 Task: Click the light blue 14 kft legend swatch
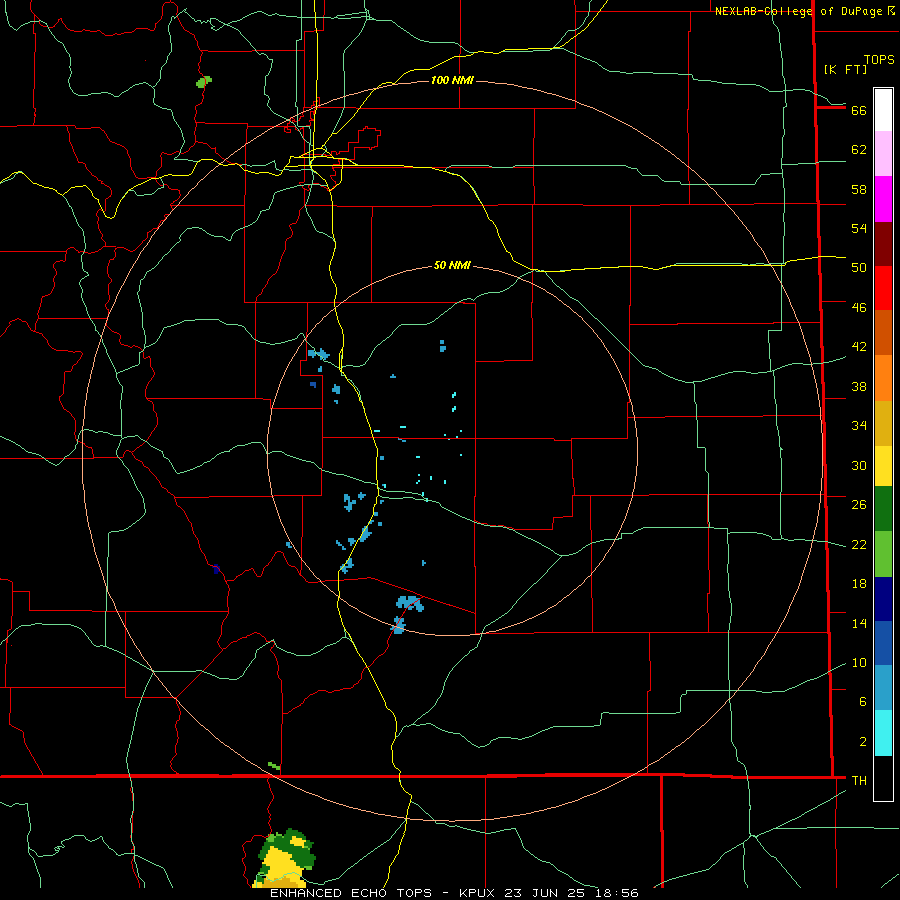tap(883, 687)
